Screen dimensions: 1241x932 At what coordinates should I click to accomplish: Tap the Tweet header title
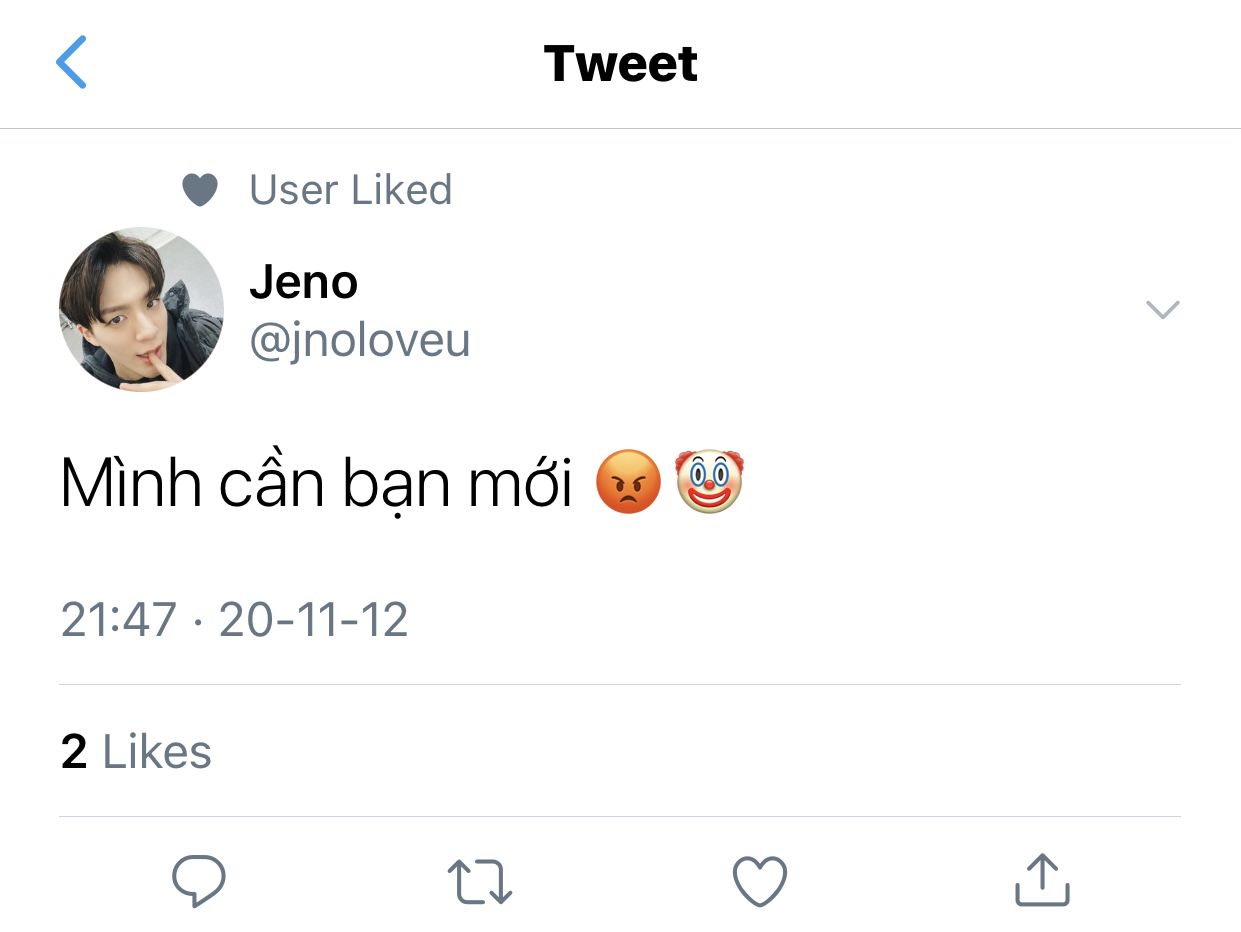pos(620,63)
